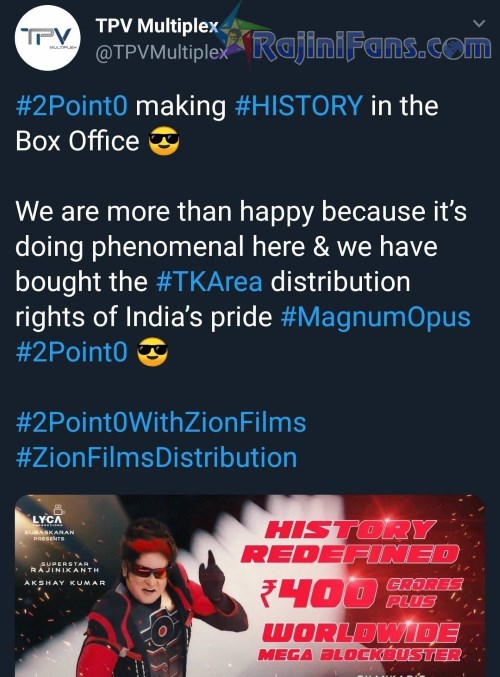500x677 pixels.
Task: Expand the tweet options chevron
Action: click(x=479, y=24)
